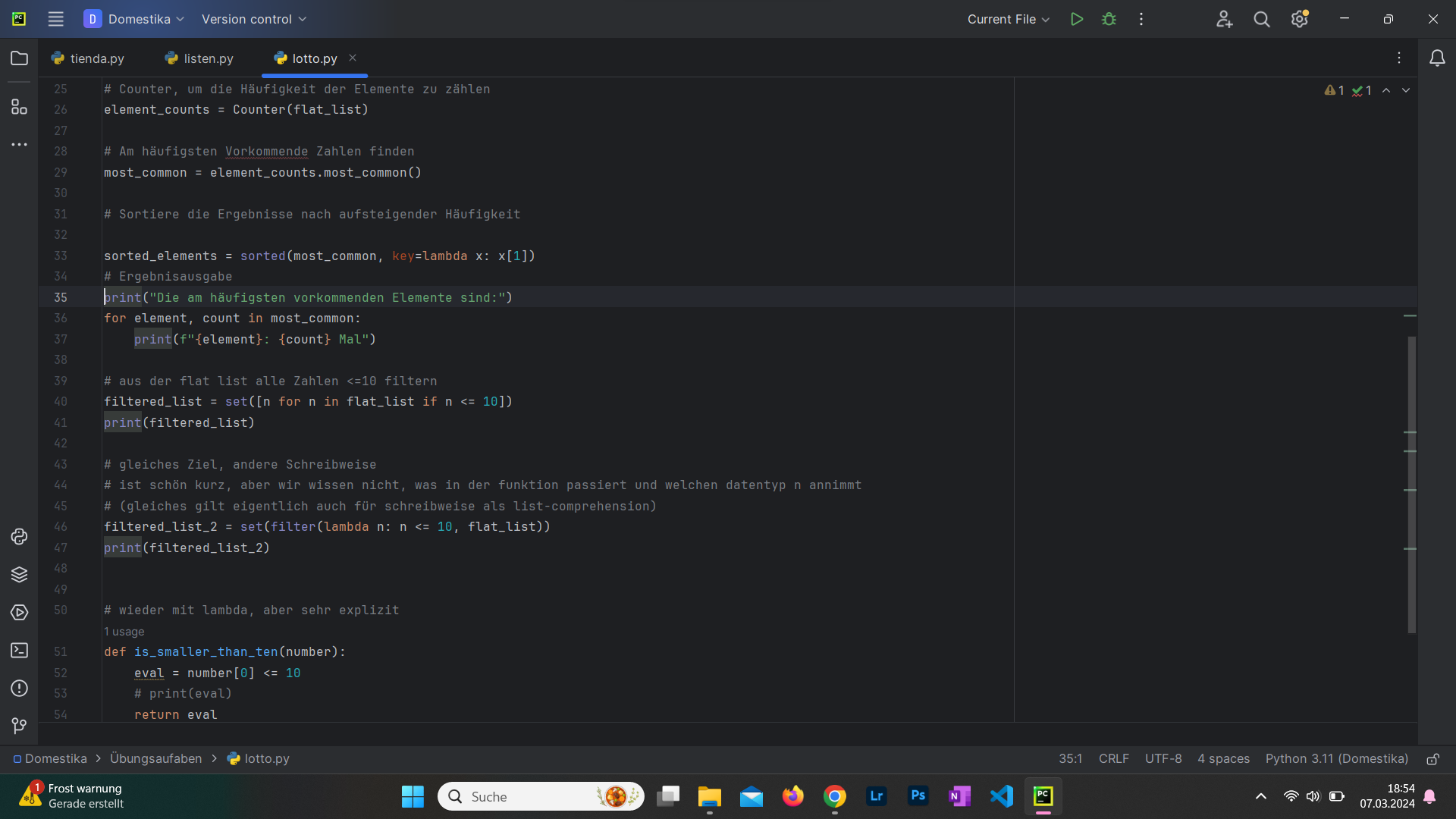Open Visual Studio Code from taskbar
The width and height of the screenshot is (1456, 819).
click(1002, 797)
